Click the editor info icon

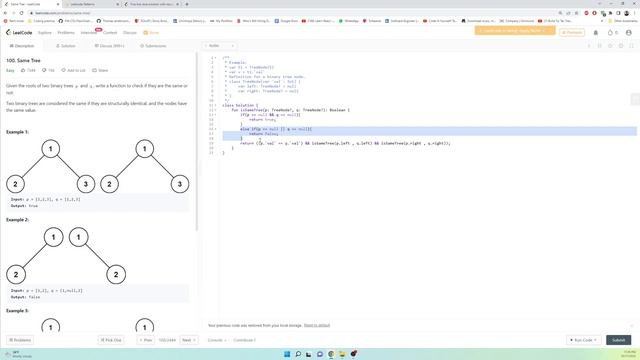(589, 46)
